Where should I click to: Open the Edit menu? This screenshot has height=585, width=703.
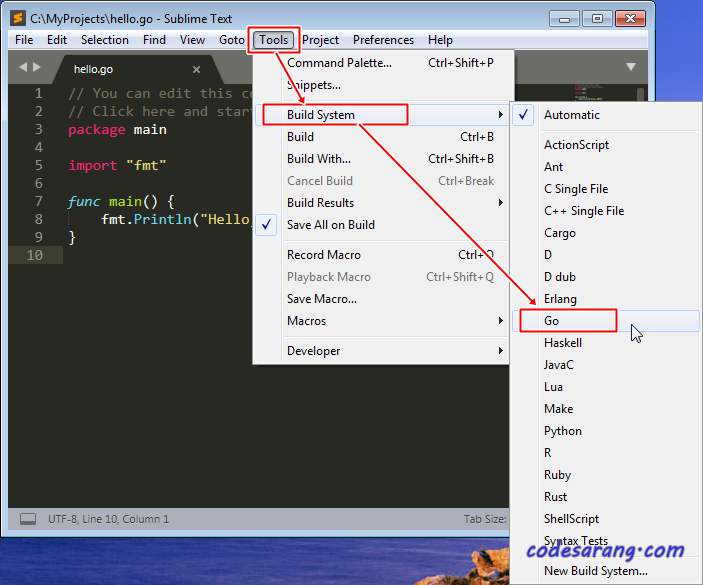tap(57, 40)
